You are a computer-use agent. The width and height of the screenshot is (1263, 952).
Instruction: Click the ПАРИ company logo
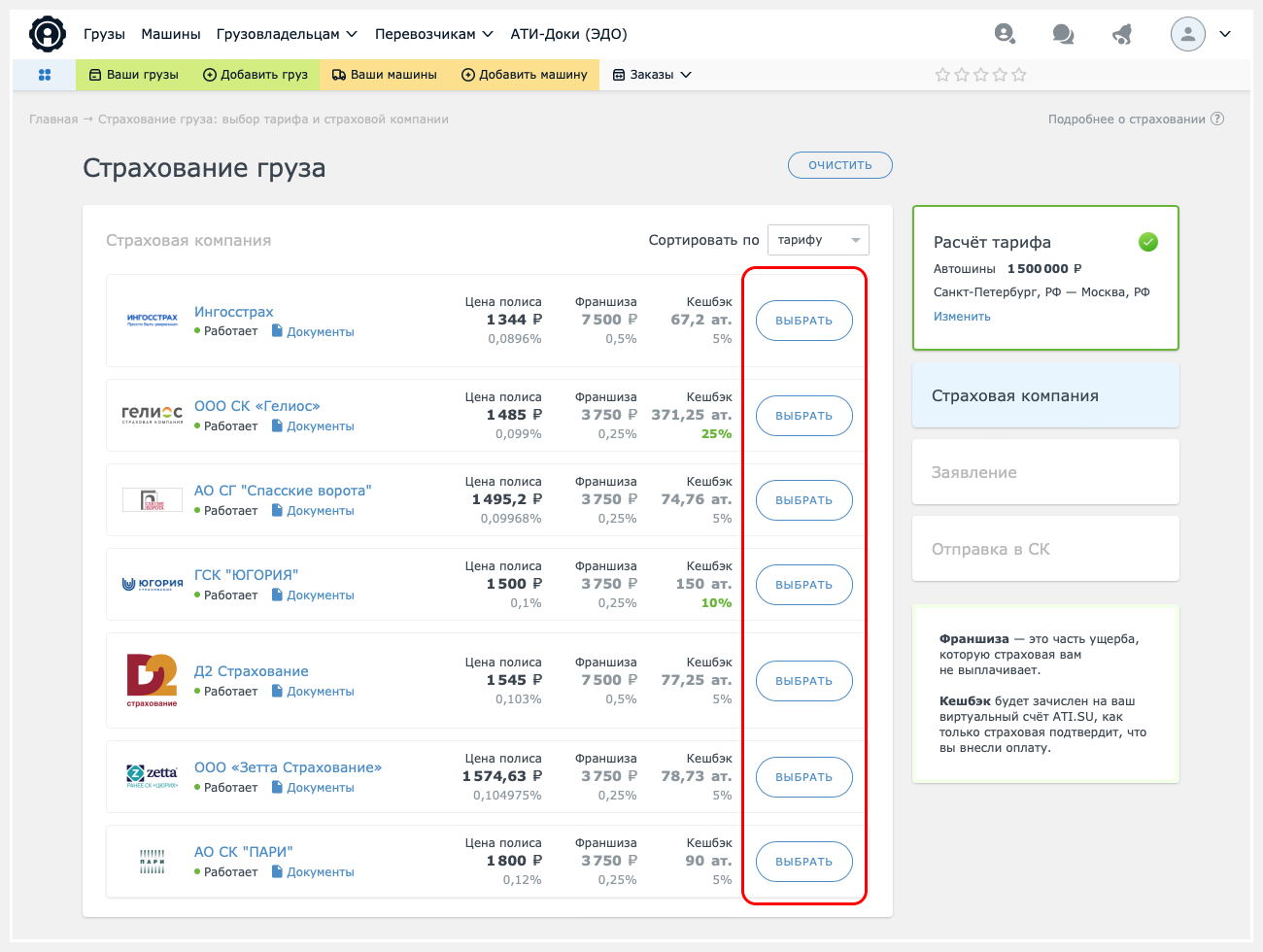[x=153, y=861]
